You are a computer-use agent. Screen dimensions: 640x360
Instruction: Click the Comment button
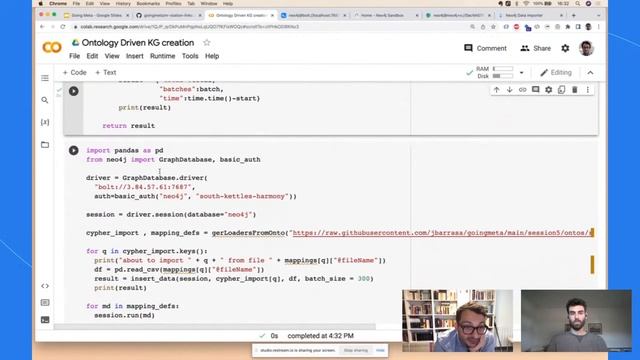(485, 48)
